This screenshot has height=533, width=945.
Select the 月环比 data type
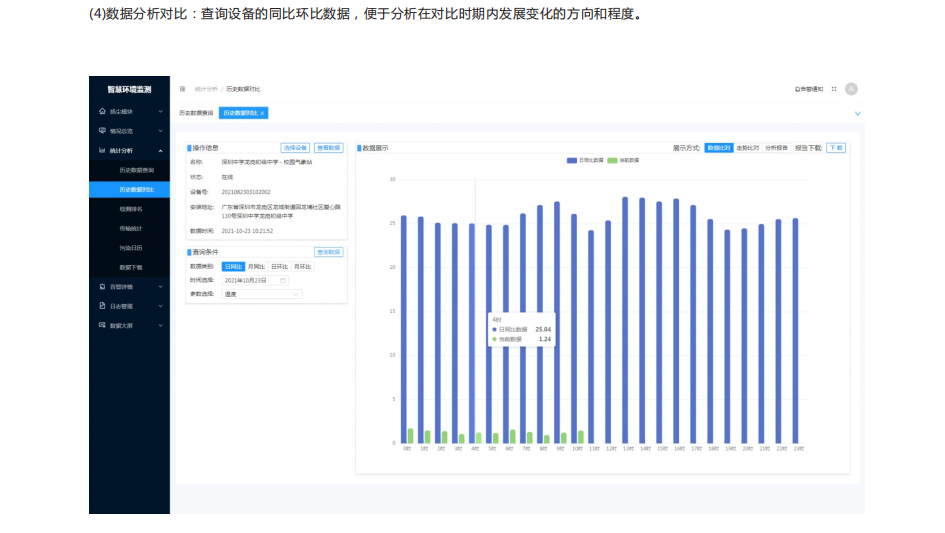(x=302, y=266)
